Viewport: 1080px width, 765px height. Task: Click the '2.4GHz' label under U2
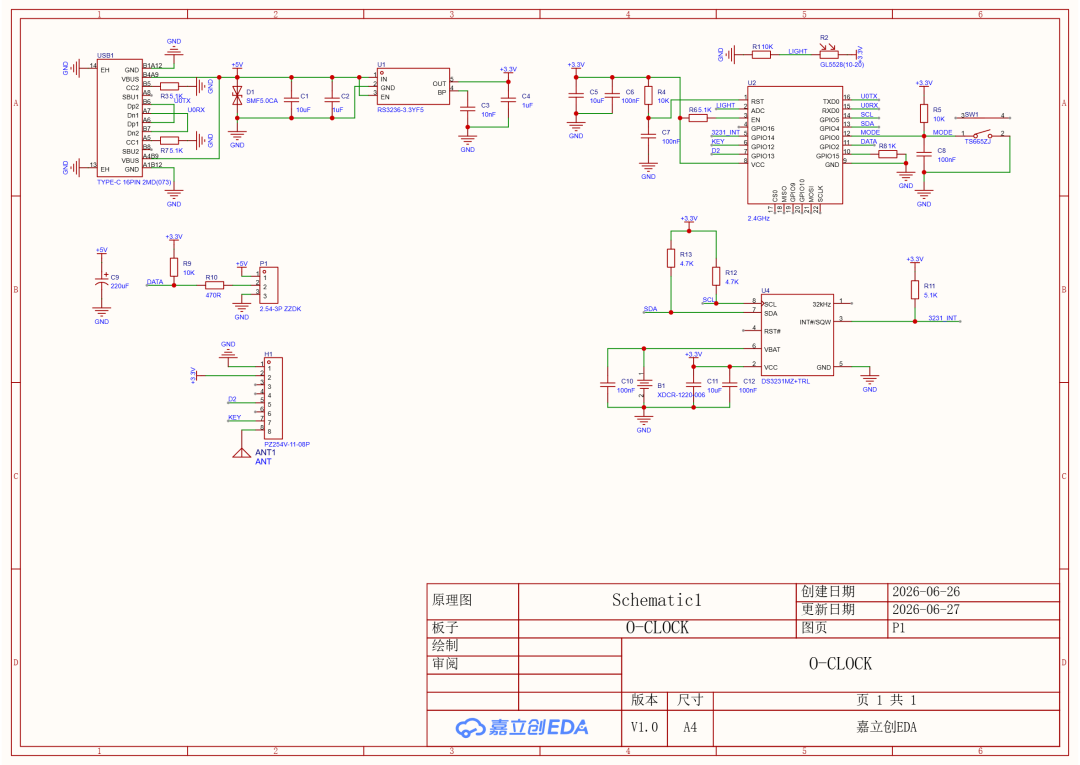coord(758,218)
